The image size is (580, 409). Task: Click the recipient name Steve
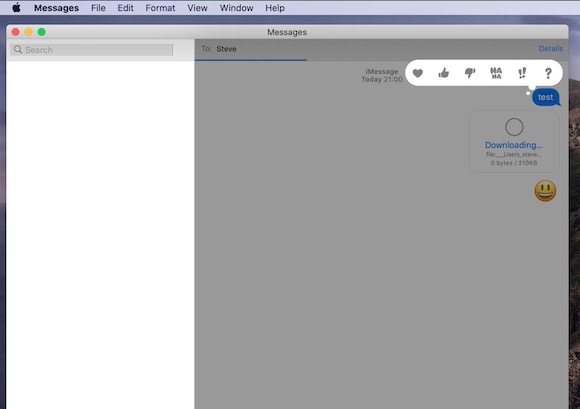pos(226,49)
